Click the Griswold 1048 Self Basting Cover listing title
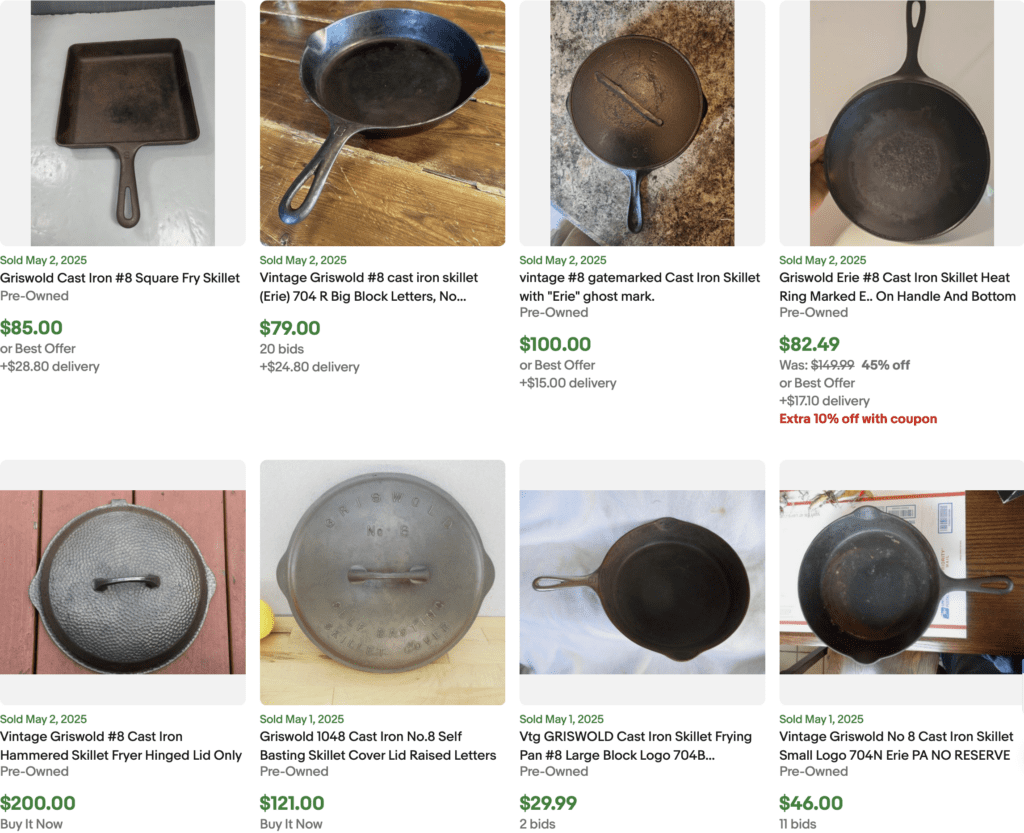1024x833 pixels. [380, 745]
